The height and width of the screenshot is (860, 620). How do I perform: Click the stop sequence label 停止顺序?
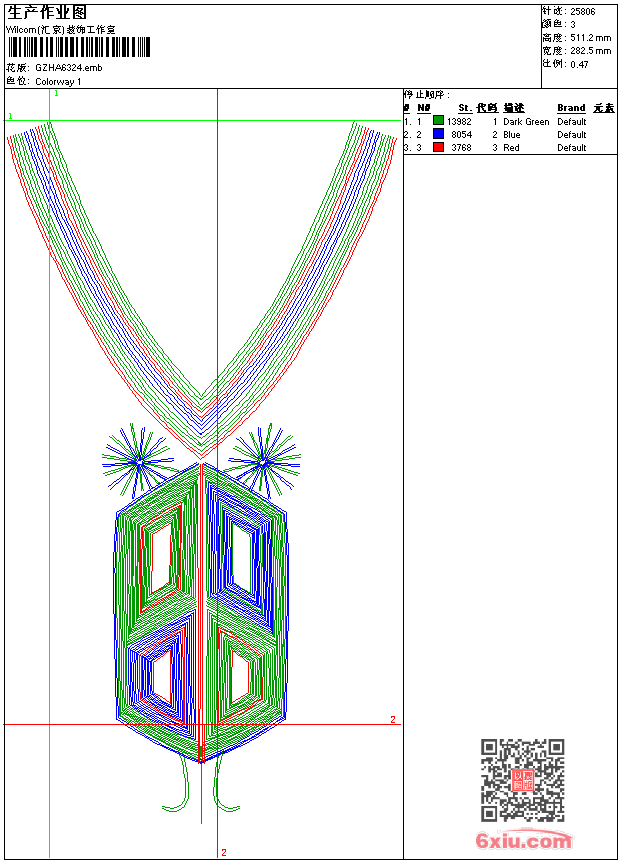[x=427, y=95]
